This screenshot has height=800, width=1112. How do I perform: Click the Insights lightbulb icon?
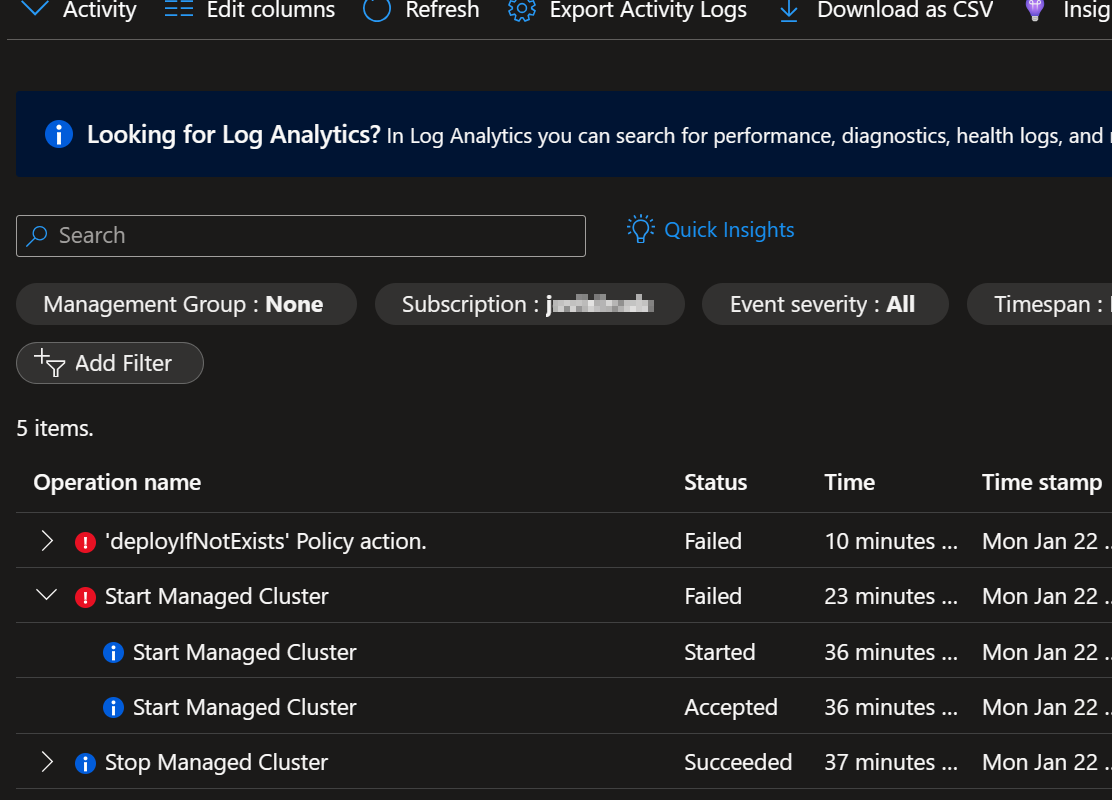[x=1034, y=11]
